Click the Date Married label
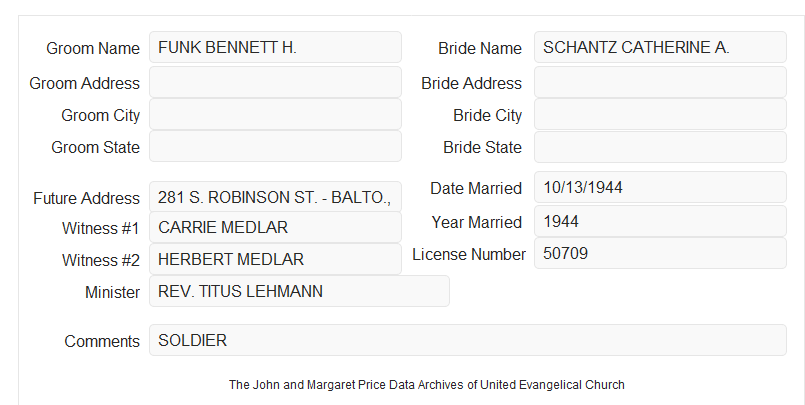805x405 pixels. [x=476, y=188]
